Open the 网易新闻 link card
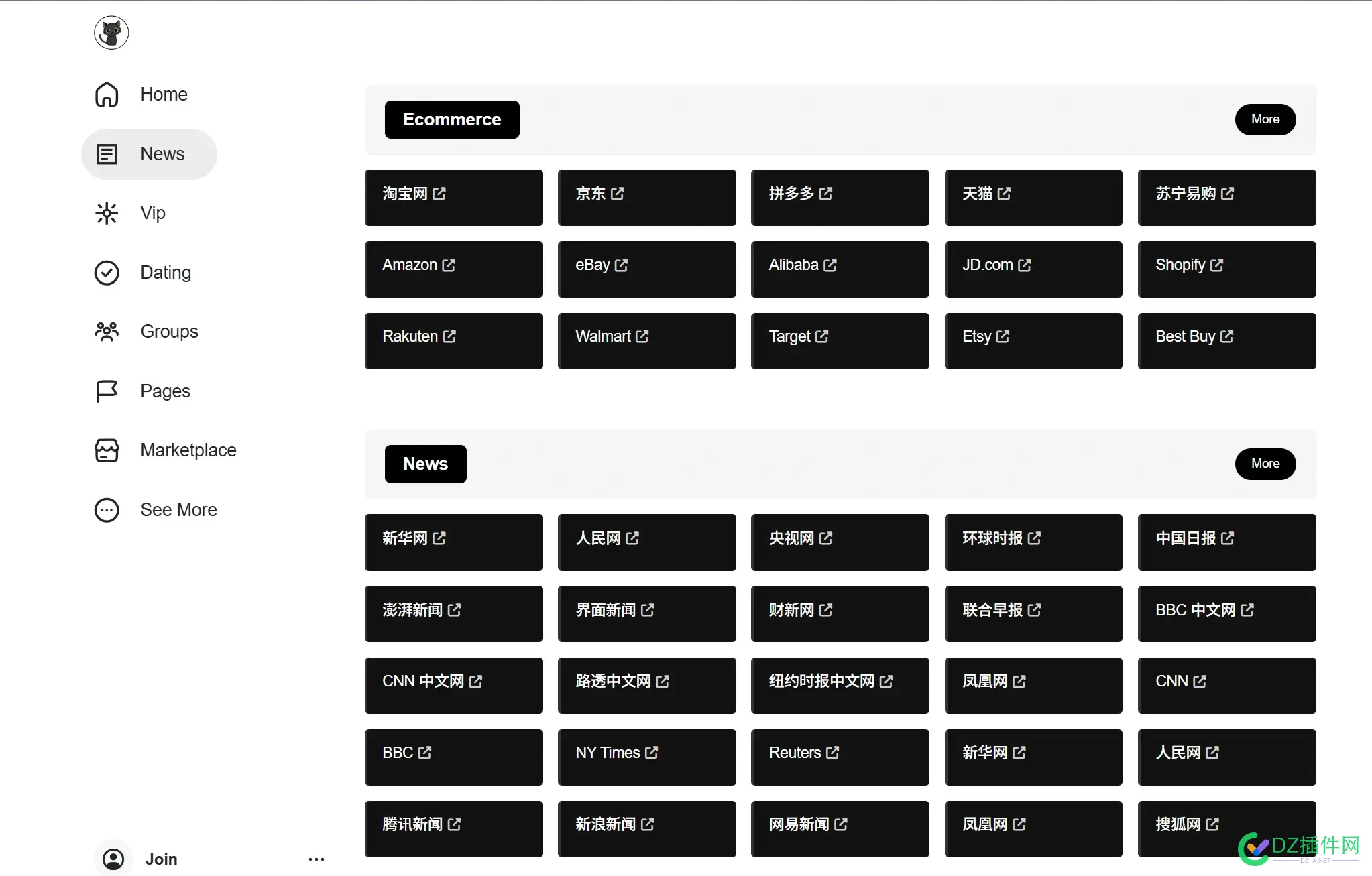 click(x=840, y=829)
